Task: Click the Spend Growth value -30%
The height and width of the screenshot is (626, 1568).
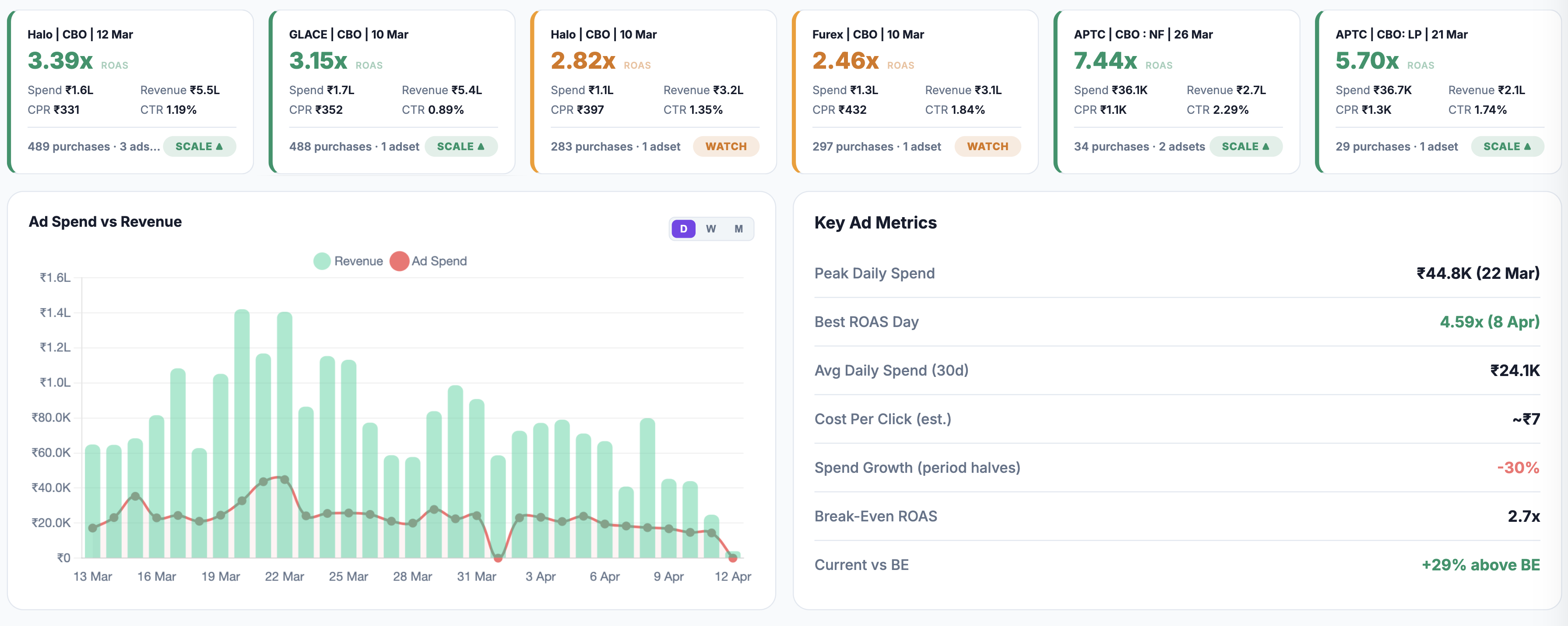Action: coord(1518,468)
